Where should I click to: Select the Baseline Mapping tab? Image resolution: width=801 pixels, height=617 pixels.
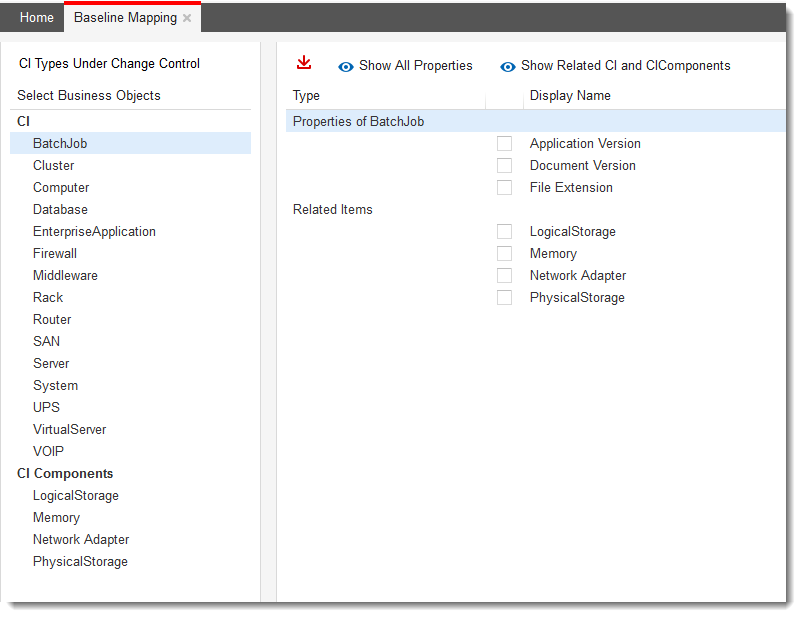click(x=125, y=18)
